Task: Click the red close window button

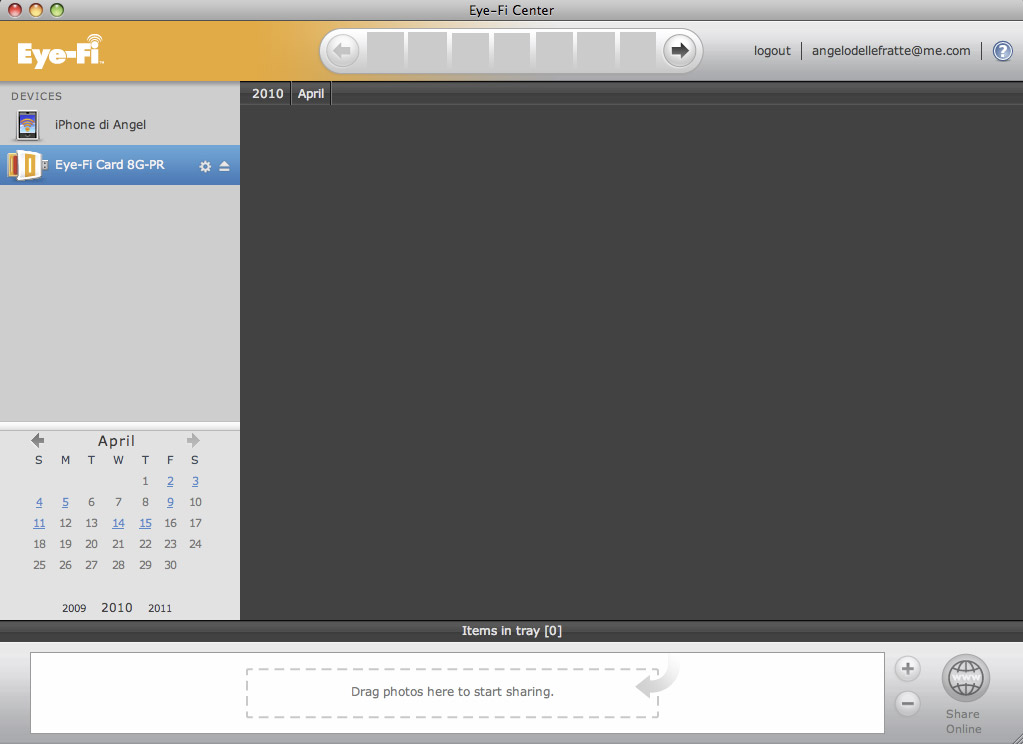Action: click(15, 10)
